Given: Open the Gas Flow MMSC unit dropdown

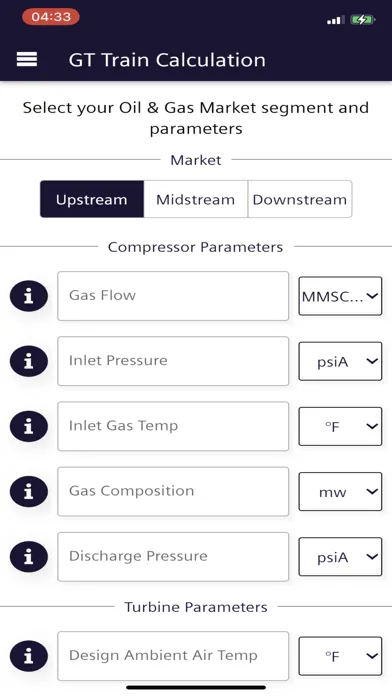Looking at the screenshot, I should (x=340, y=296).
